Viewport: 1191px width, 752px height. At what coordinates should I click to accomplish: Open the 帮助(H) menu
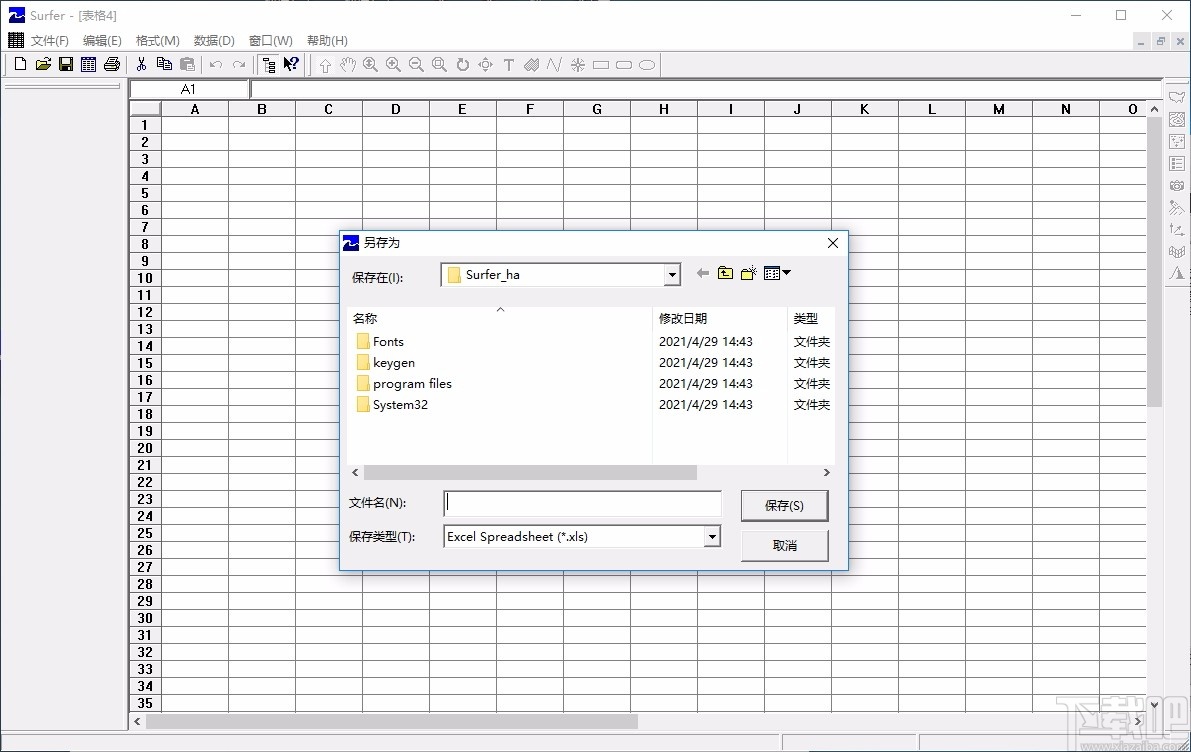[x=327, y=41]
